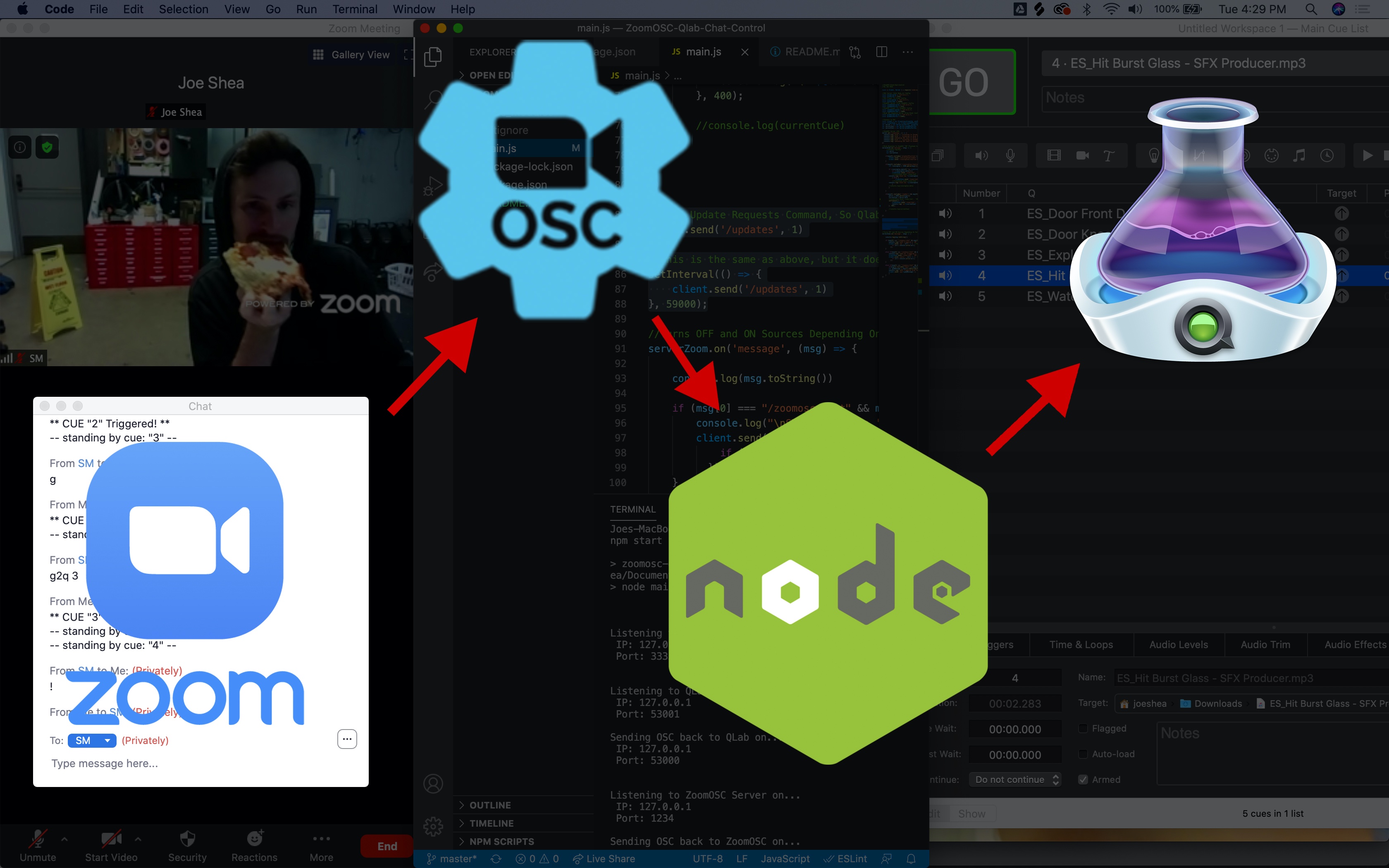Enable the Flagged checkbox for the cue
Viewport: 1389px width, 868px height.
1083,728
